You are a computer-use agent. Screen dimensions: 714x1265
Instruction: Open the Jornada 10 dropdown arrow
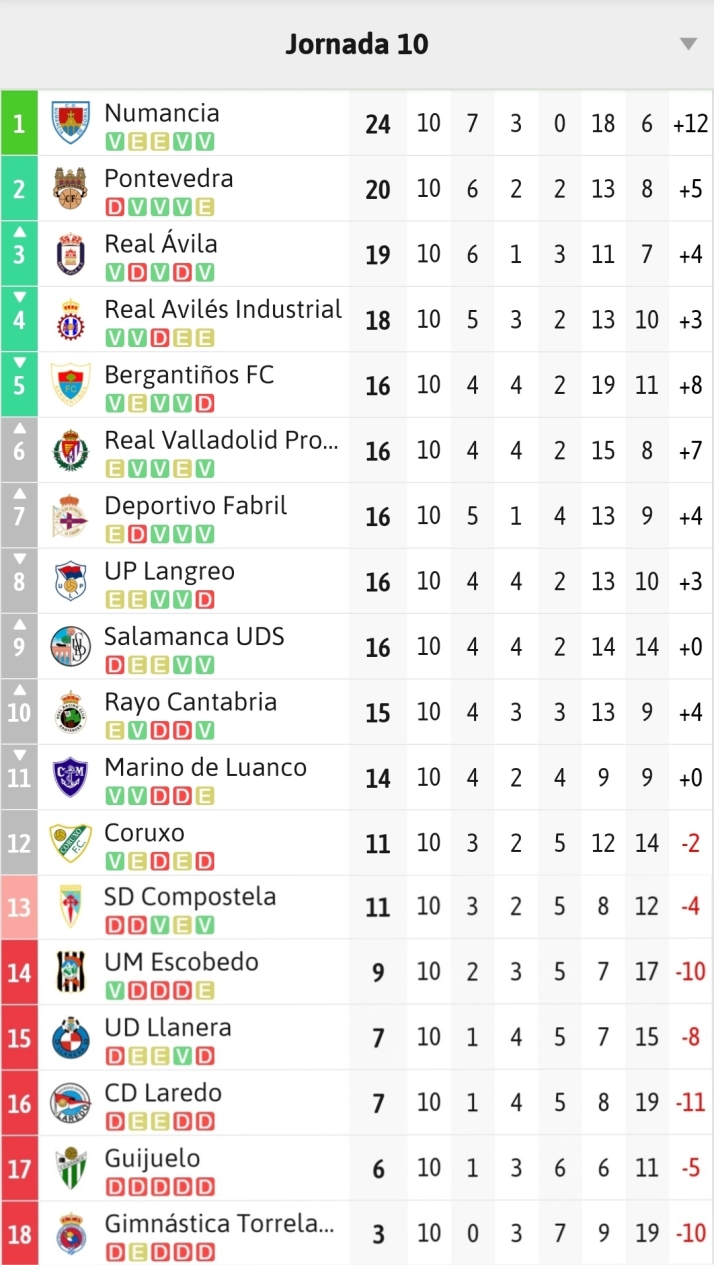tap(687, 43)
